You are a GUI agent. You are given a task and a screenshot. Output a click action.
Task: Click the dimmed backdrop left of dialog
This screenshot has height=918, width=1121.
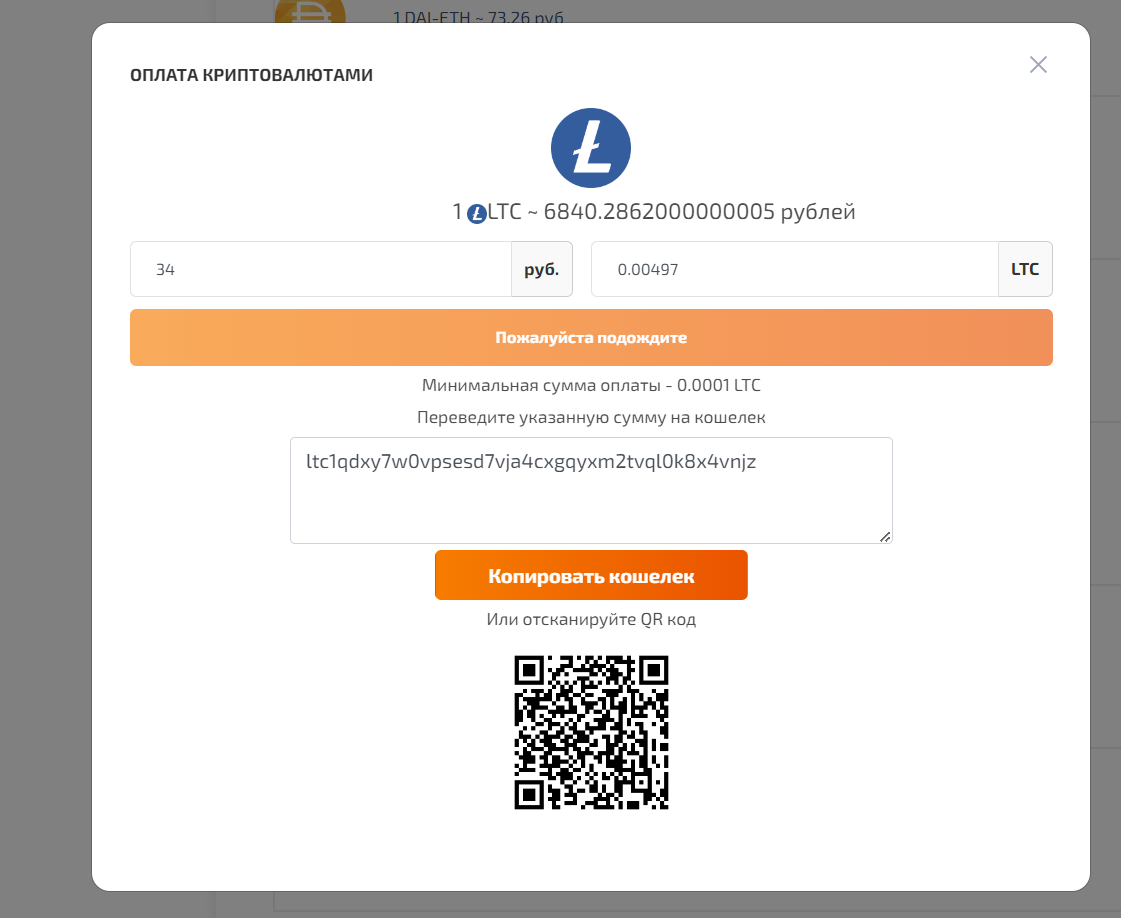(44, 458)
